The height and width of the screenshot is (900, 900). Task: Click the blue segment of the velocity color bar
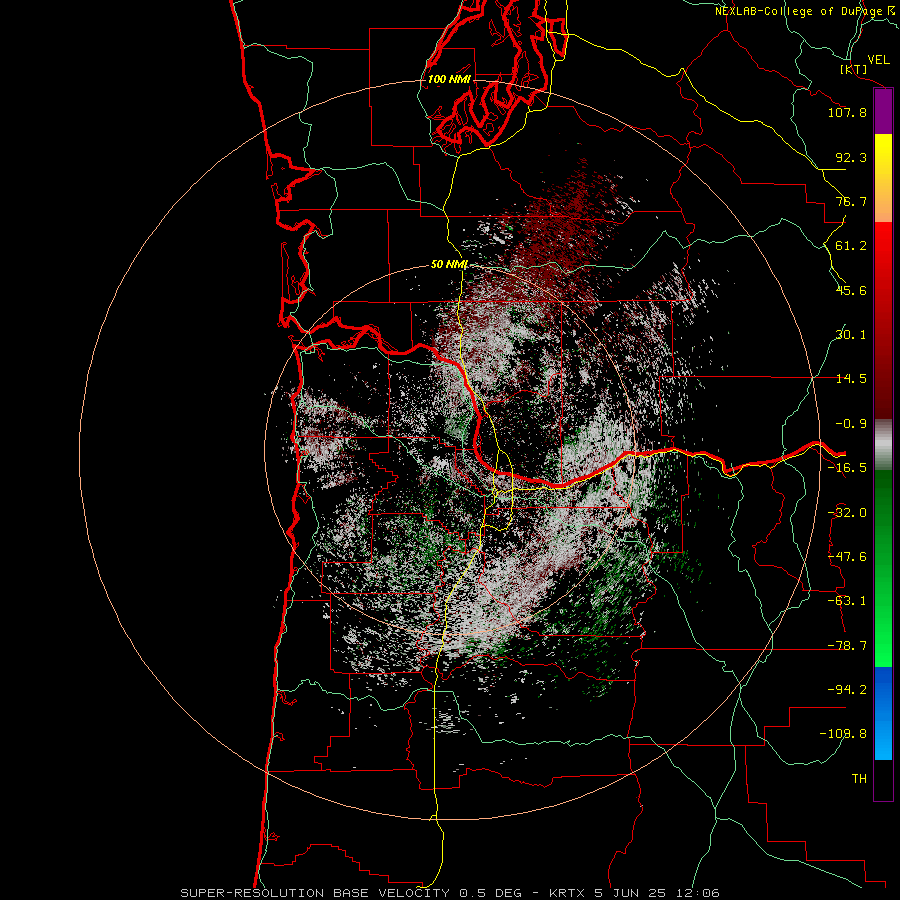883,713
